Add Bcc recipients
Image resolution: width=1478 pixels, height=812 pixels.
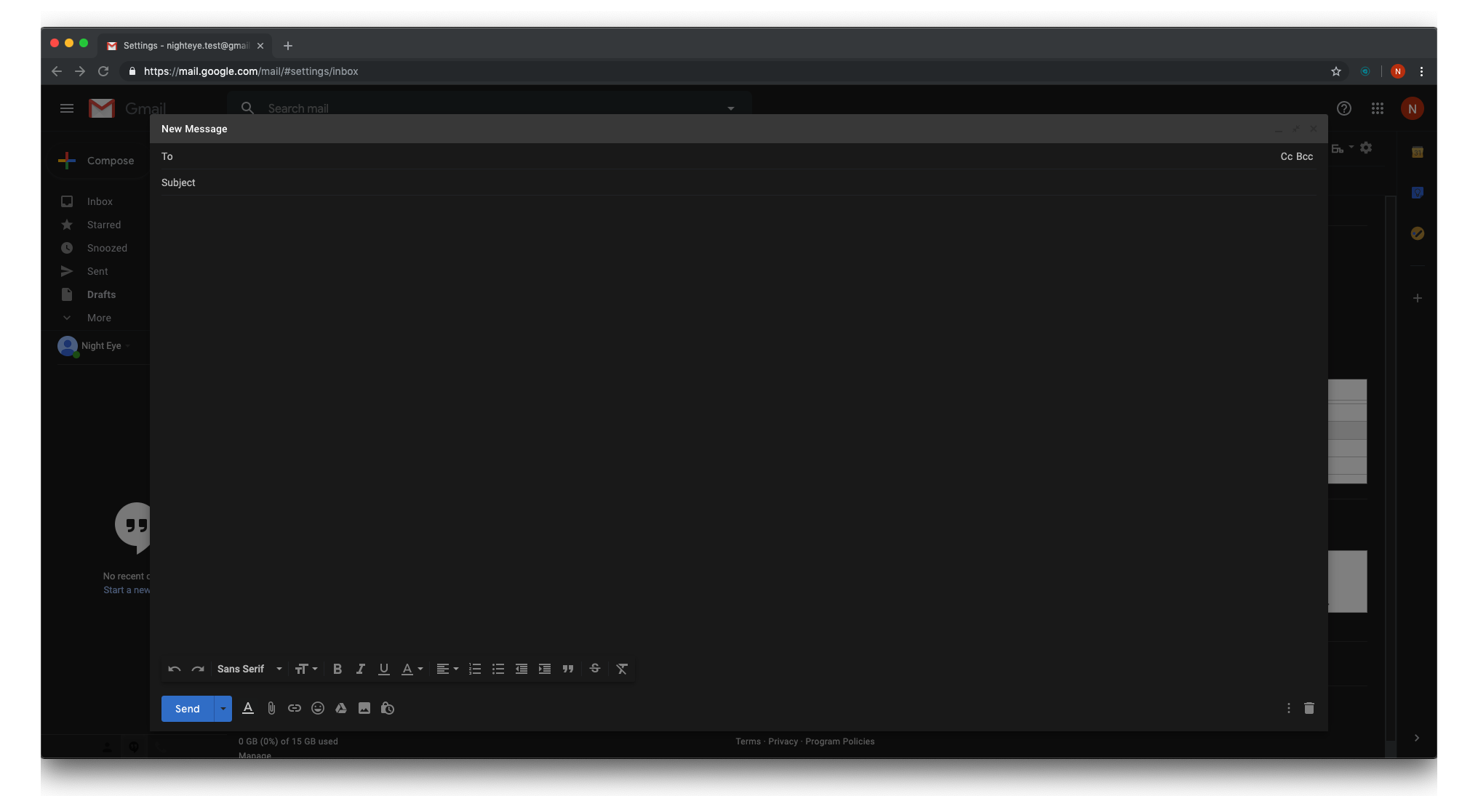[x=1305, y=156]
